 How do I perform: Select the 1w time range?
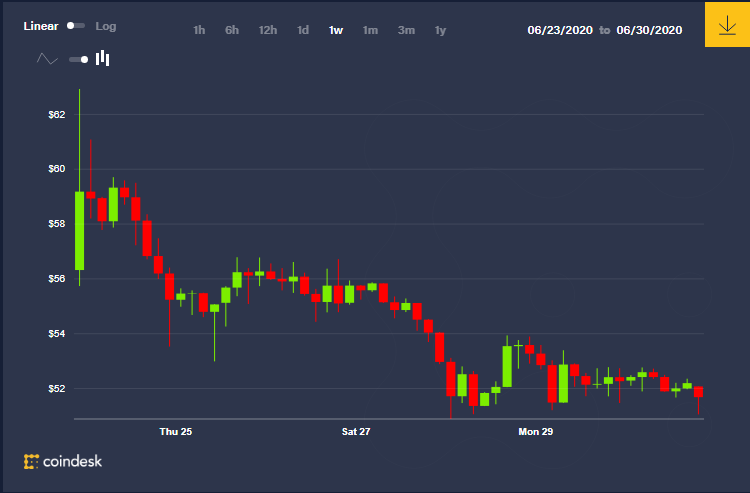336,30
